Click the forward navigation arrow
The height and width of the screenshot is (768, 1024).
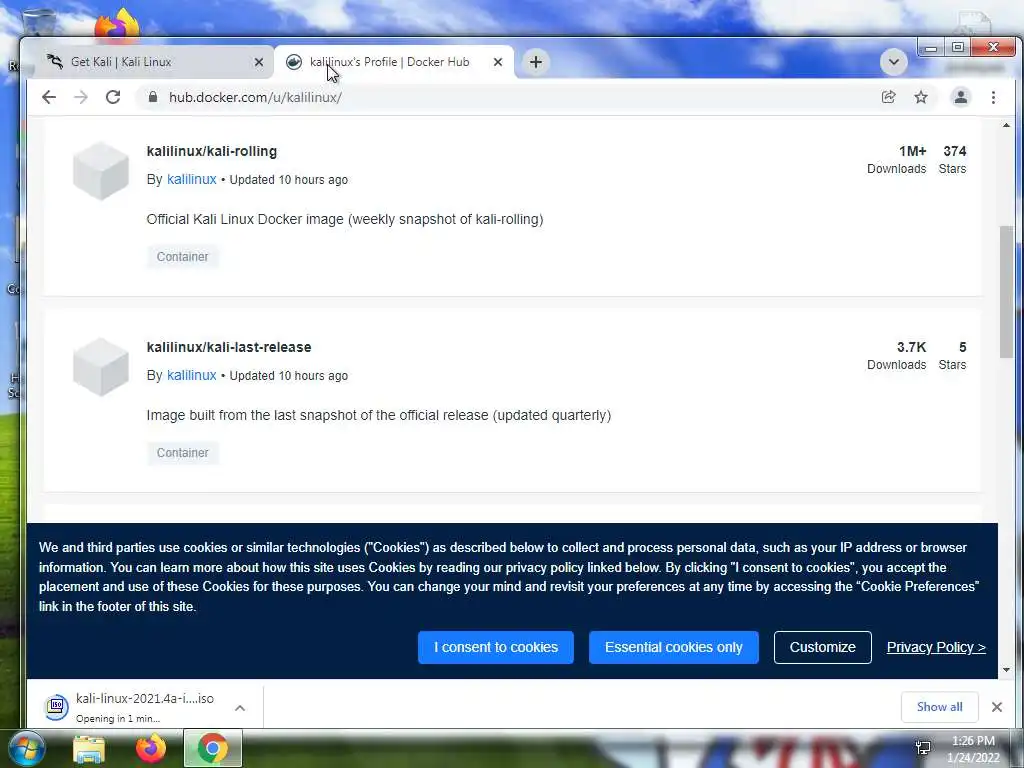click(81, 97)
